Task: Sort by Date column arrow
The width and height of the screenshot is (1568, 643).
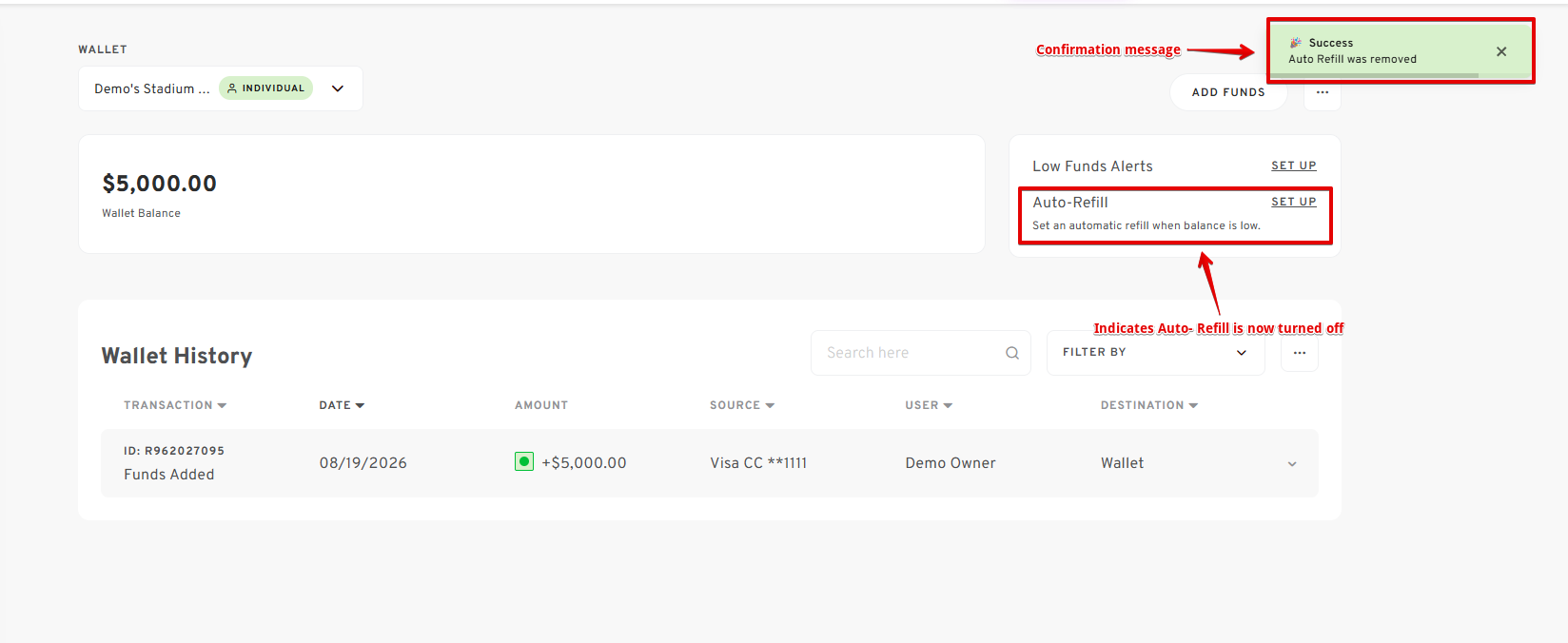Action: click(360, 405)
